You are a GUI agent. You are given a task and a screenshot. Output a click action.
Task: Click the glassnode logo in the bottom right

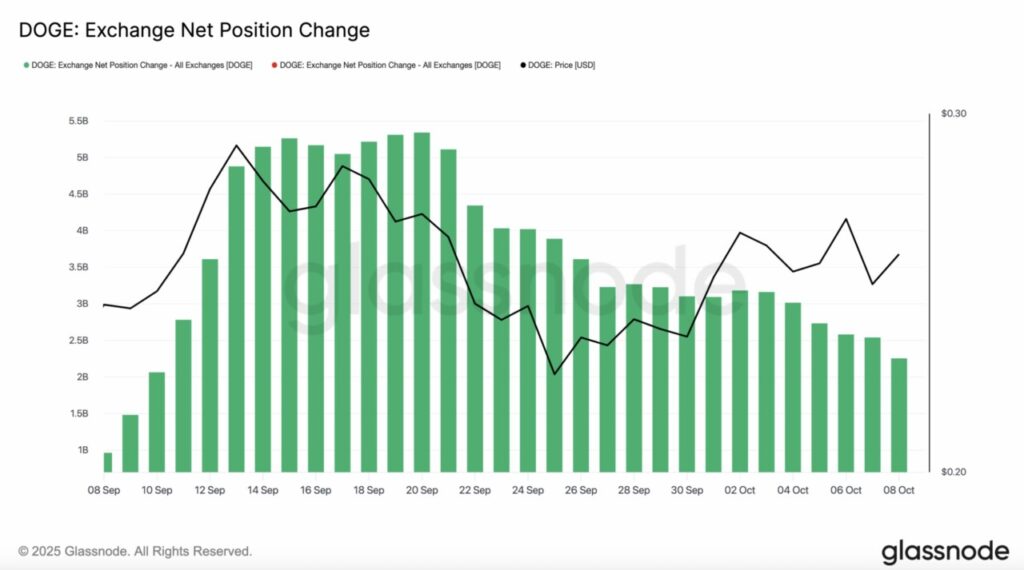(x=943, y=551)
